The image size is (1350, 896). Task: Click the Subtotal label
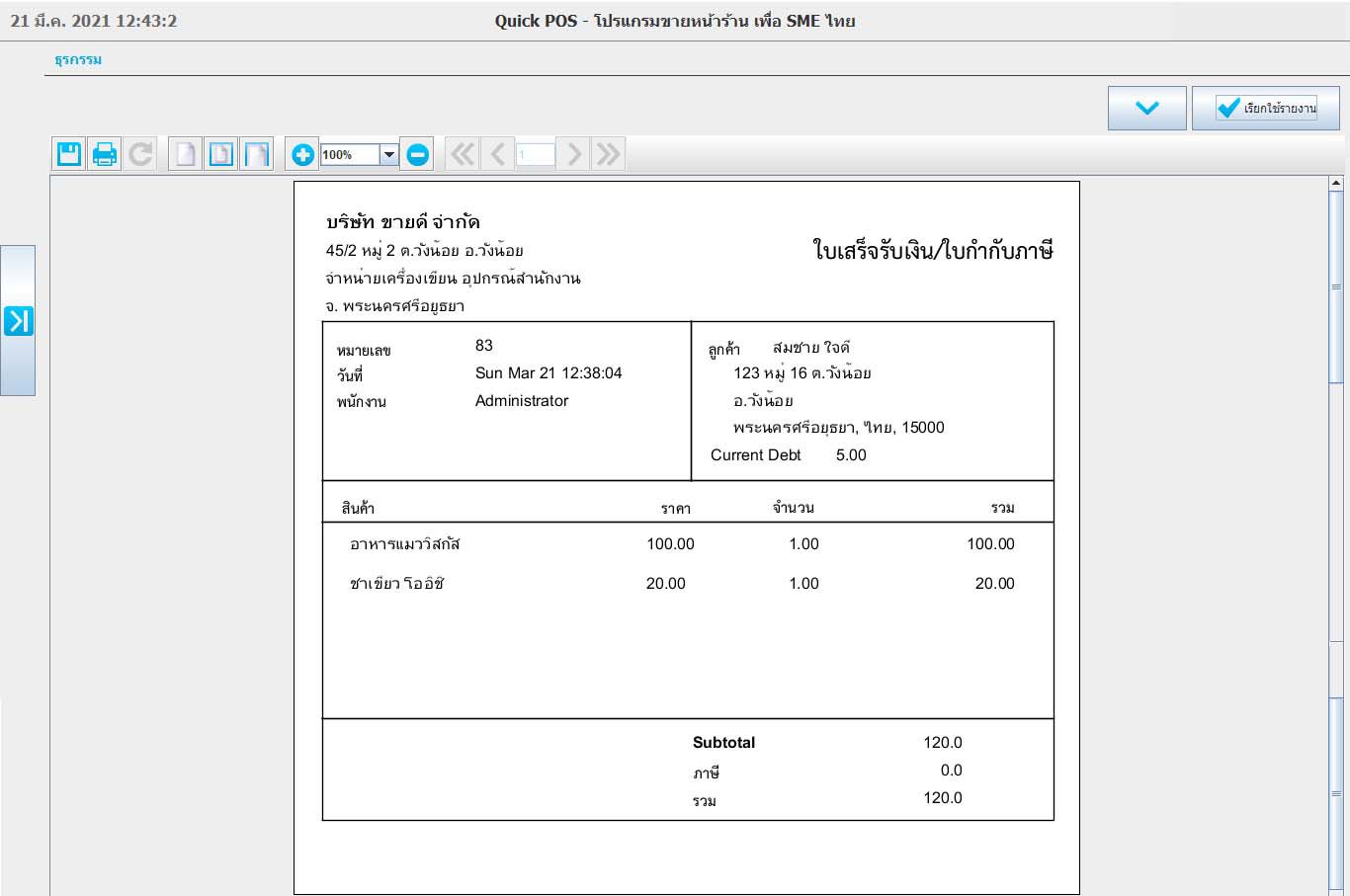pos(723,743)
